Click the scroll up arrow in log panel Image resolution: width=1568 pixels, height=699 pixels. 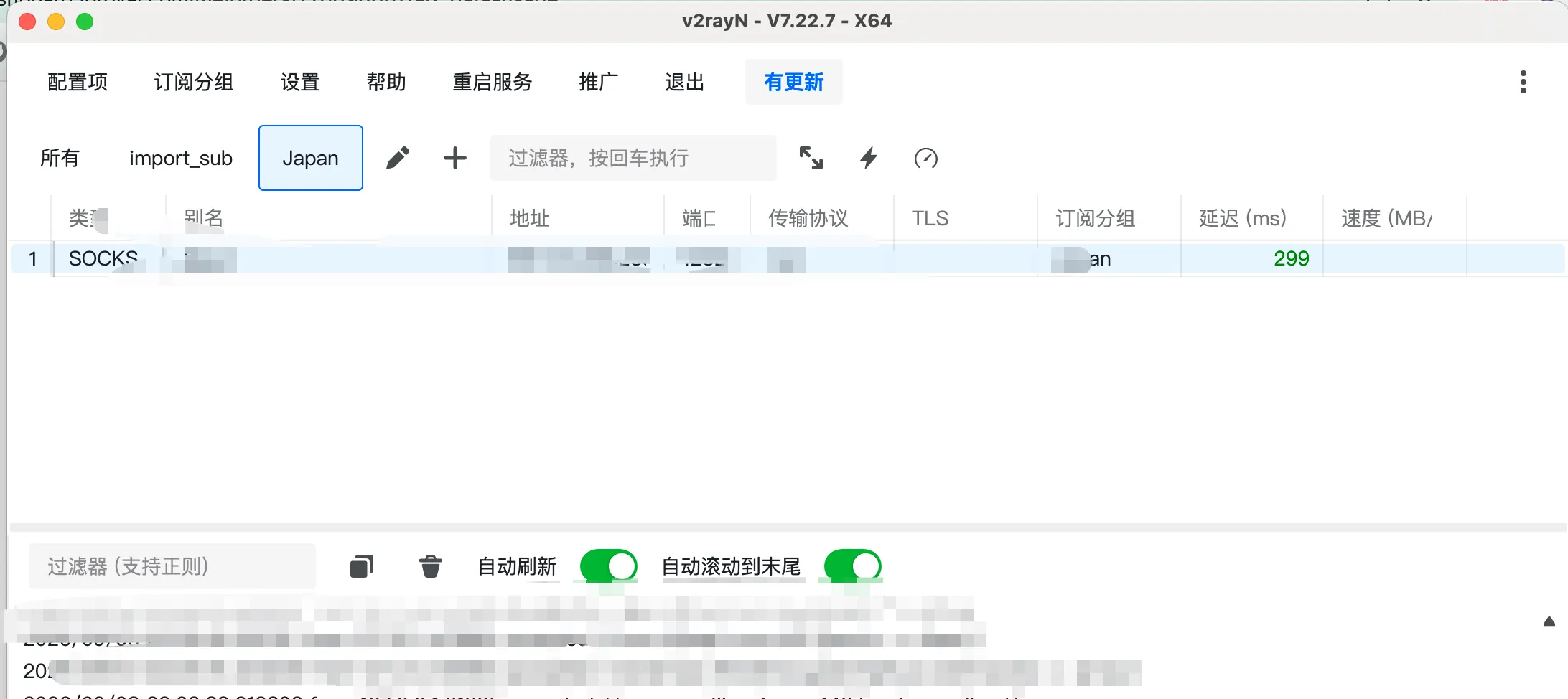(x=1549, y=621)
